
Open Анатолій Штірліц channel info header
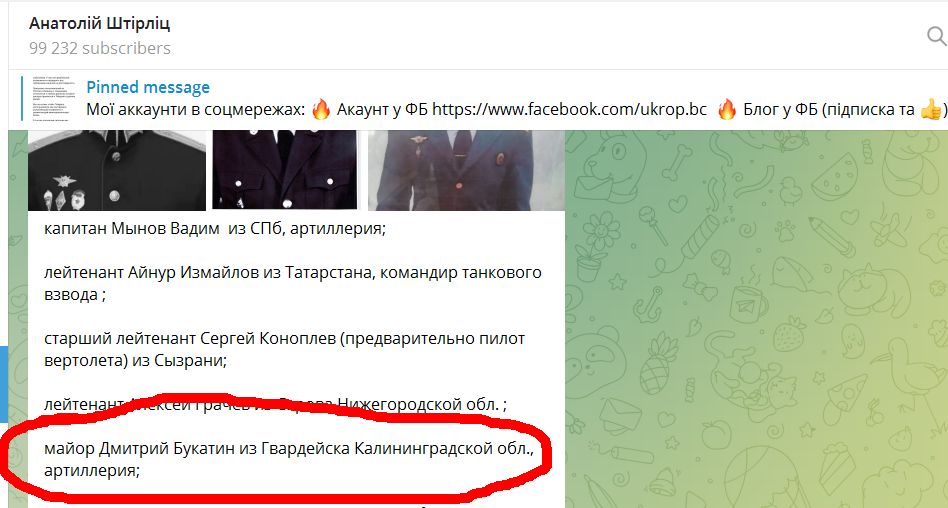point(100,24)
